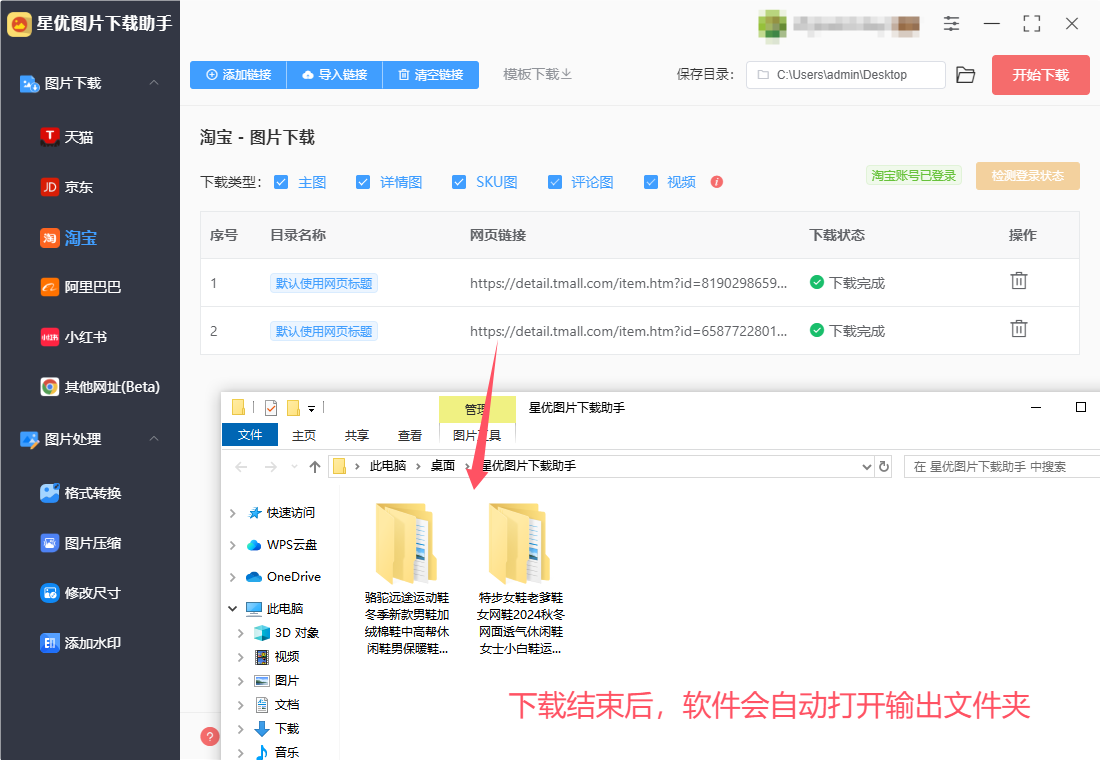Click the 清空链接 button
Image resolution: width=1100 pixels, height=760 pixels.
pyautogui.click(x=431, y=74)
